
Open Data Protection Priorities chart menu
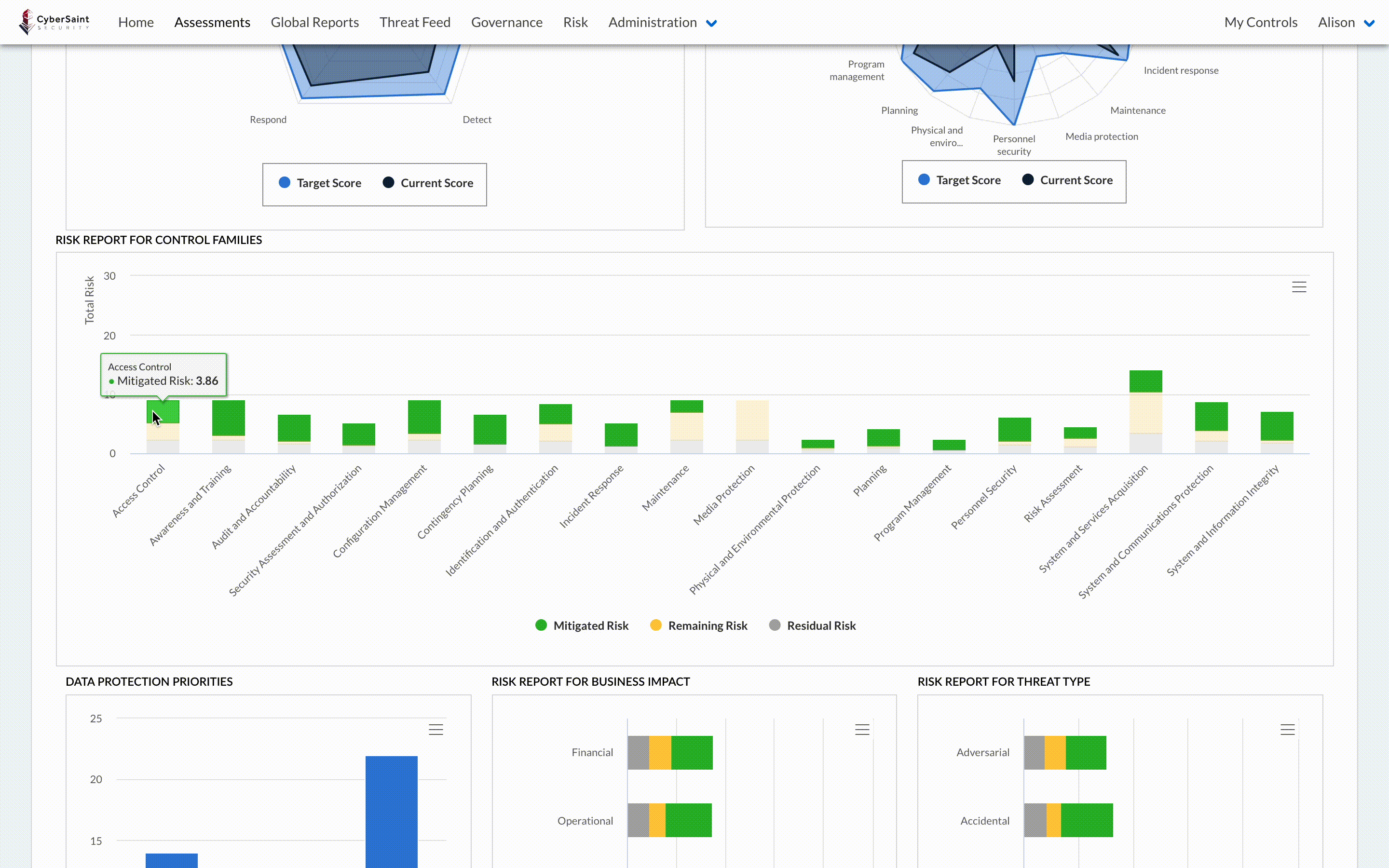coord(436,730)
